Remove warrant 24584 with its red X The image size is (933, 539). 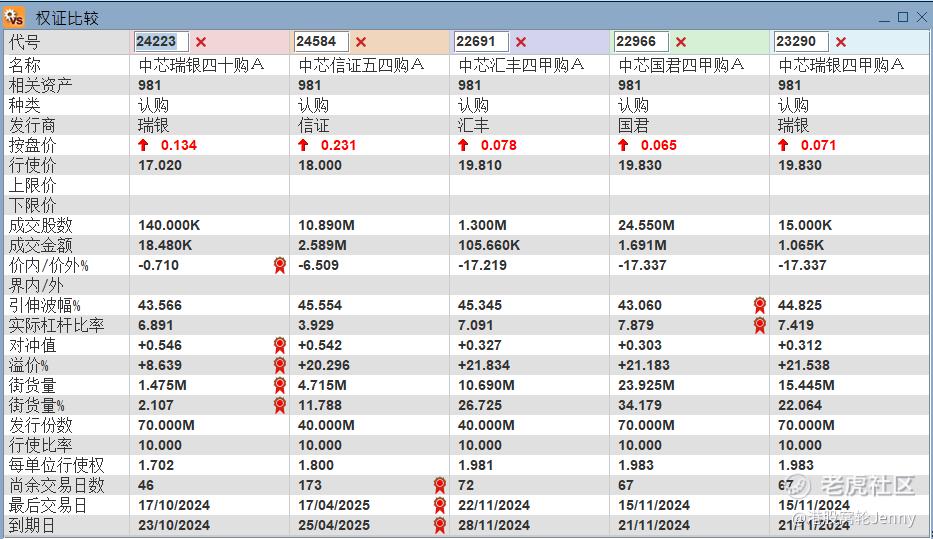pos(361,42)
